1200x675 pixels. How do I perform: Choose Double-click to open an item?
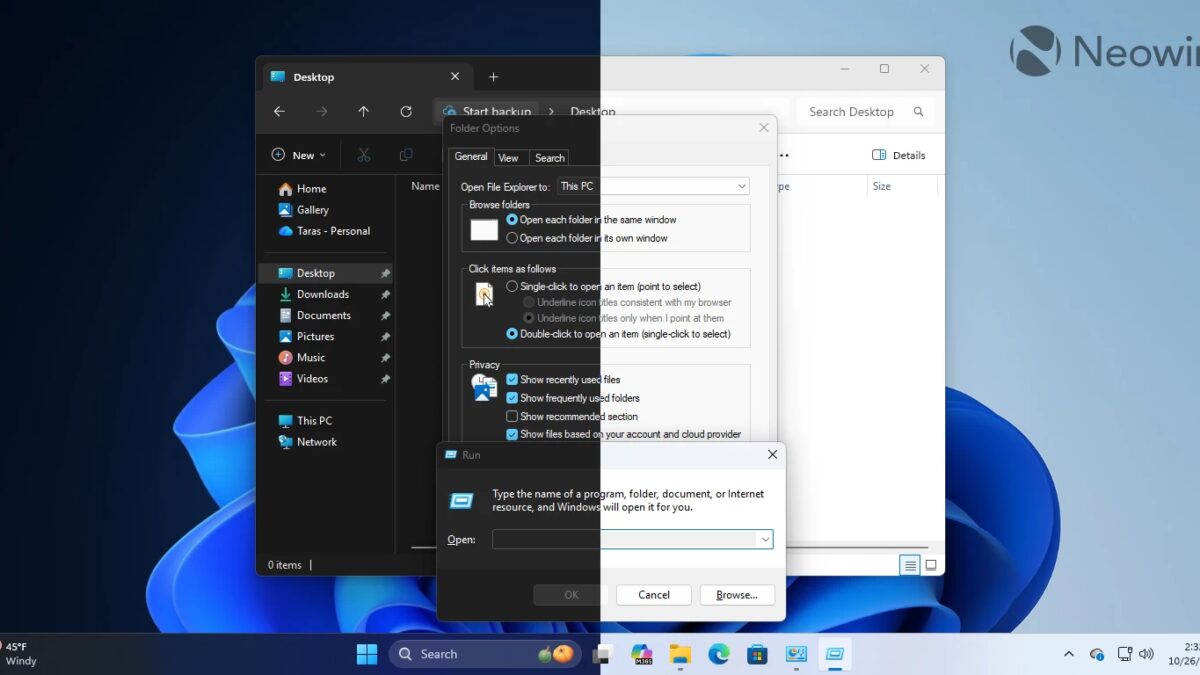click(x=618, y=334)
